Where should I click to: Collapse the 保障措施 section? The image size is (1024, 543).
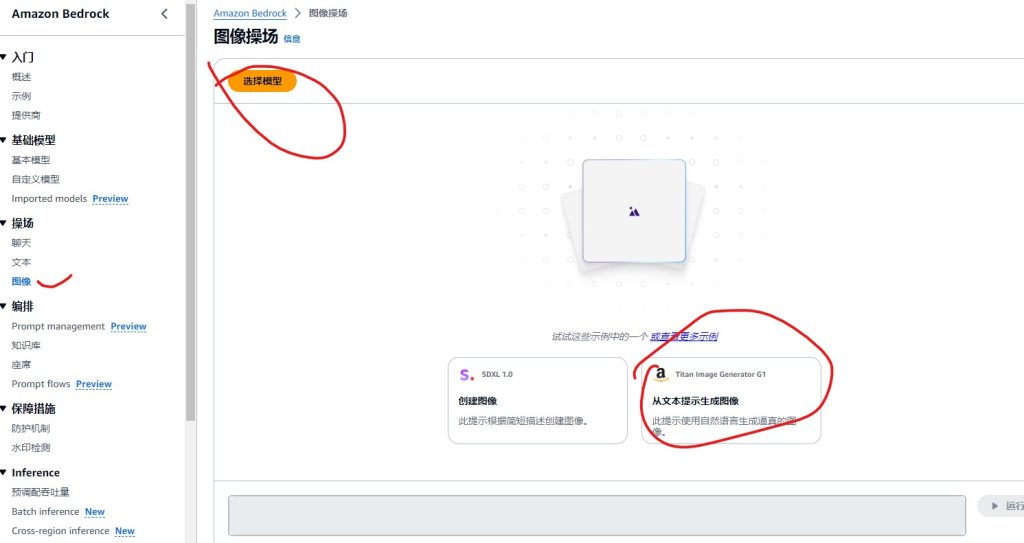pos(4,408)
